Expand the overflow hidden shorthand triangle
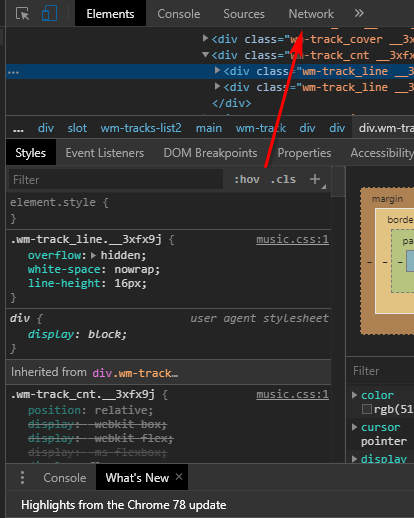This screenshot has width=414, height=518. pos(93,255)
